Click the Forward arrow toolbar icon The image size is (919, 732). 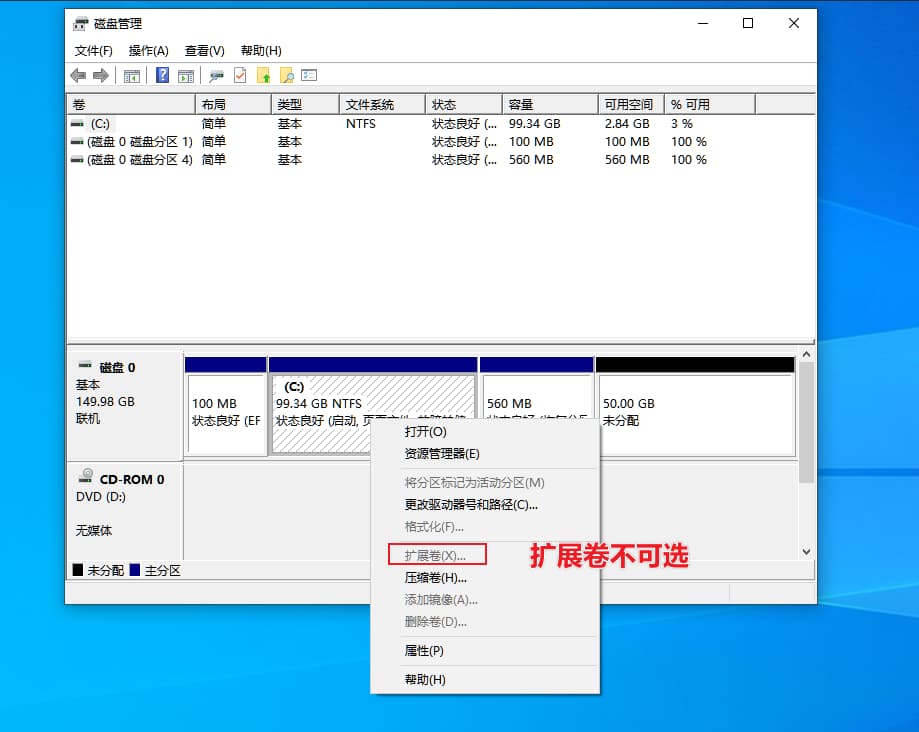[101, 76]
